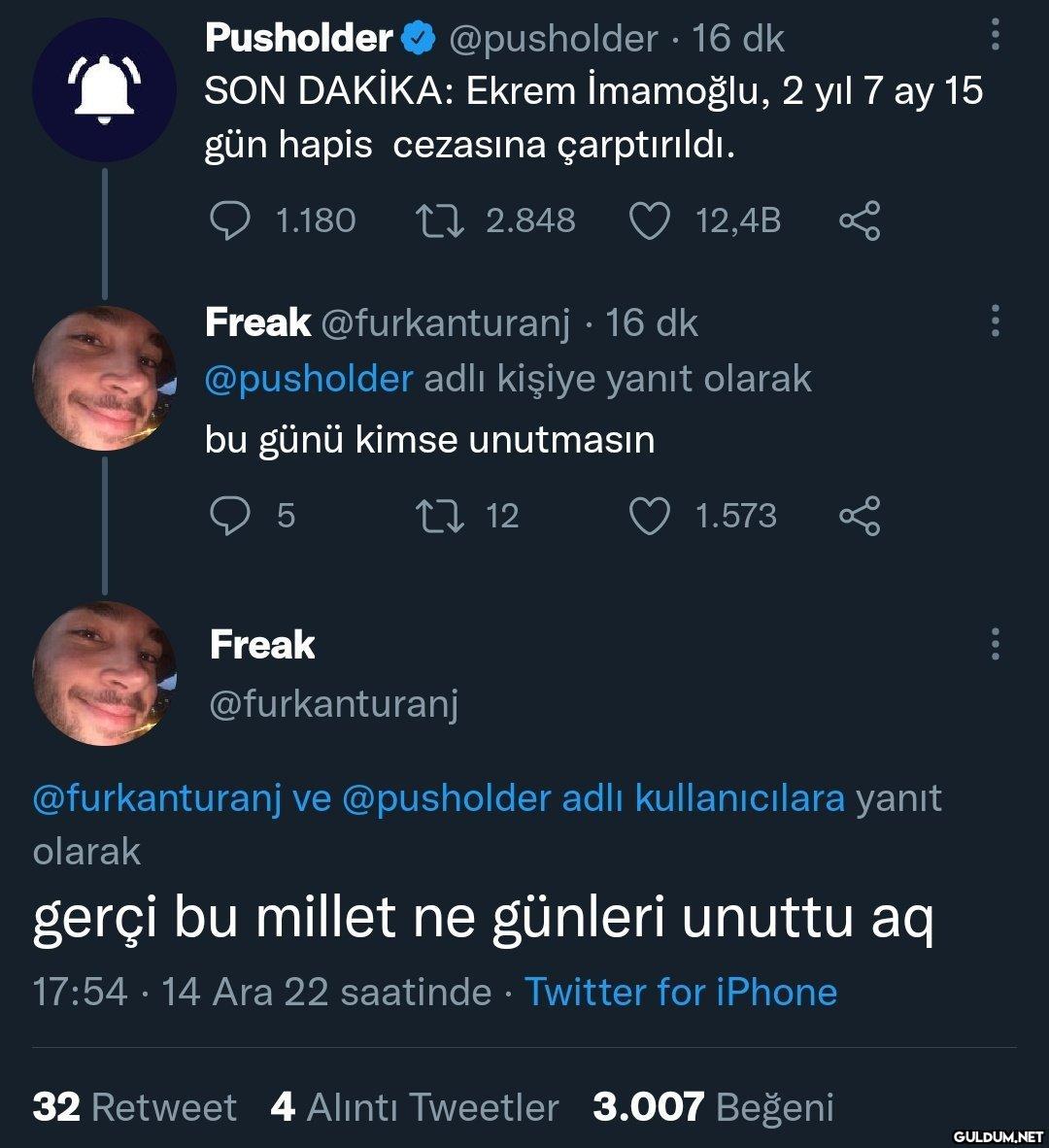Share the Pusholder tweet
1049x1148 pixels.
(860, 220)
